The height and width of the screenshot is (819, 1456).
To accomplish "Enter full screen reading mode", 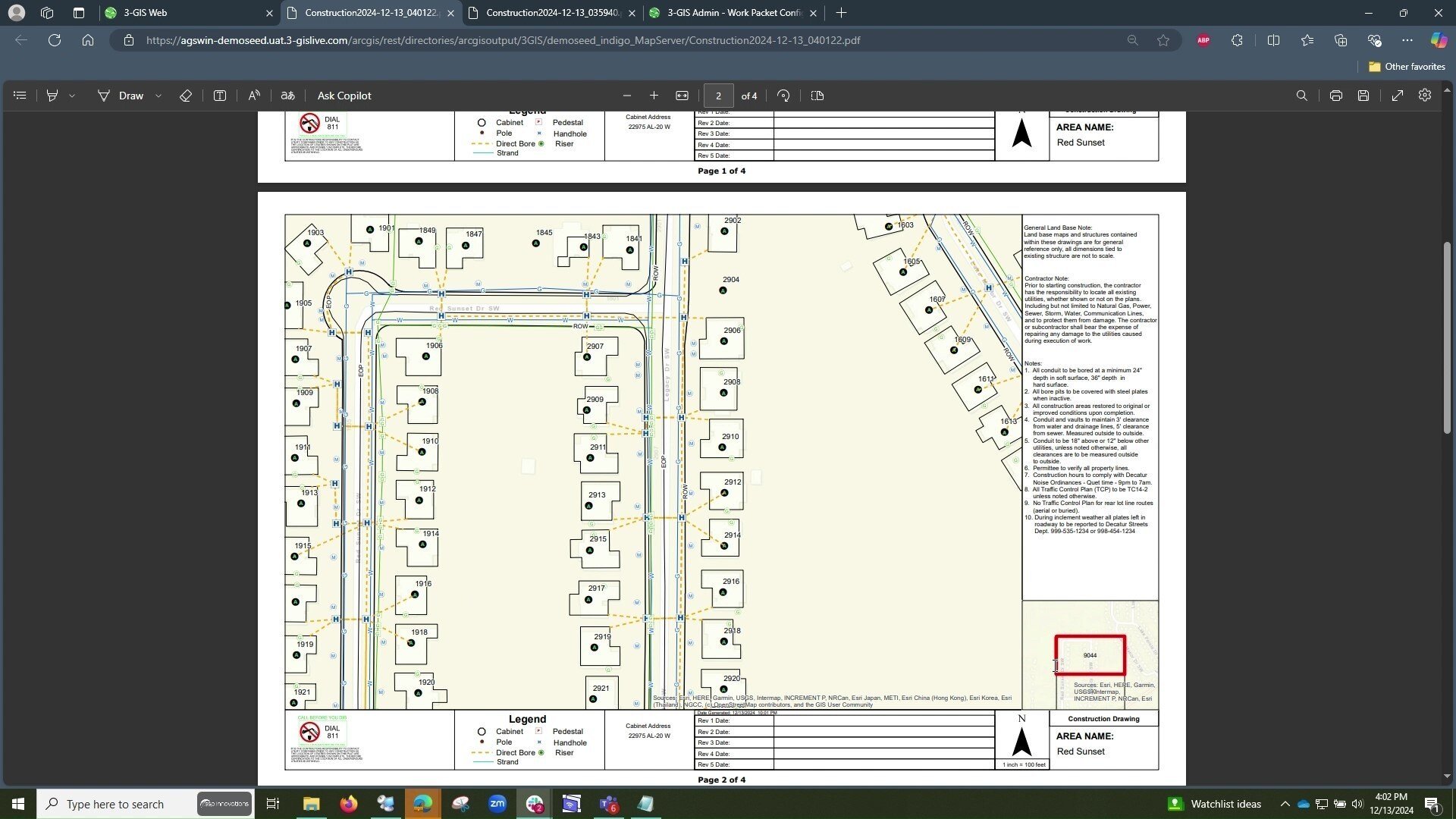I will pyautogui.click(x=1398, y=95).
